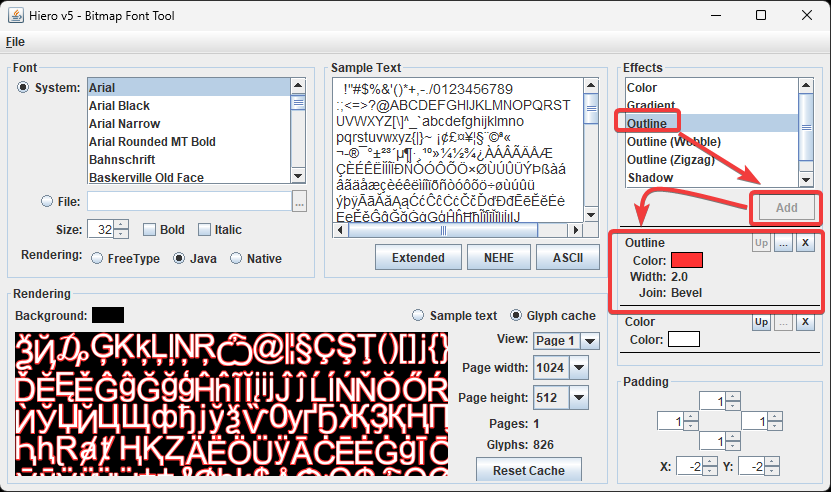Open the File menu
This screenshot has width=831, height=492.
[x=15, y=42]
